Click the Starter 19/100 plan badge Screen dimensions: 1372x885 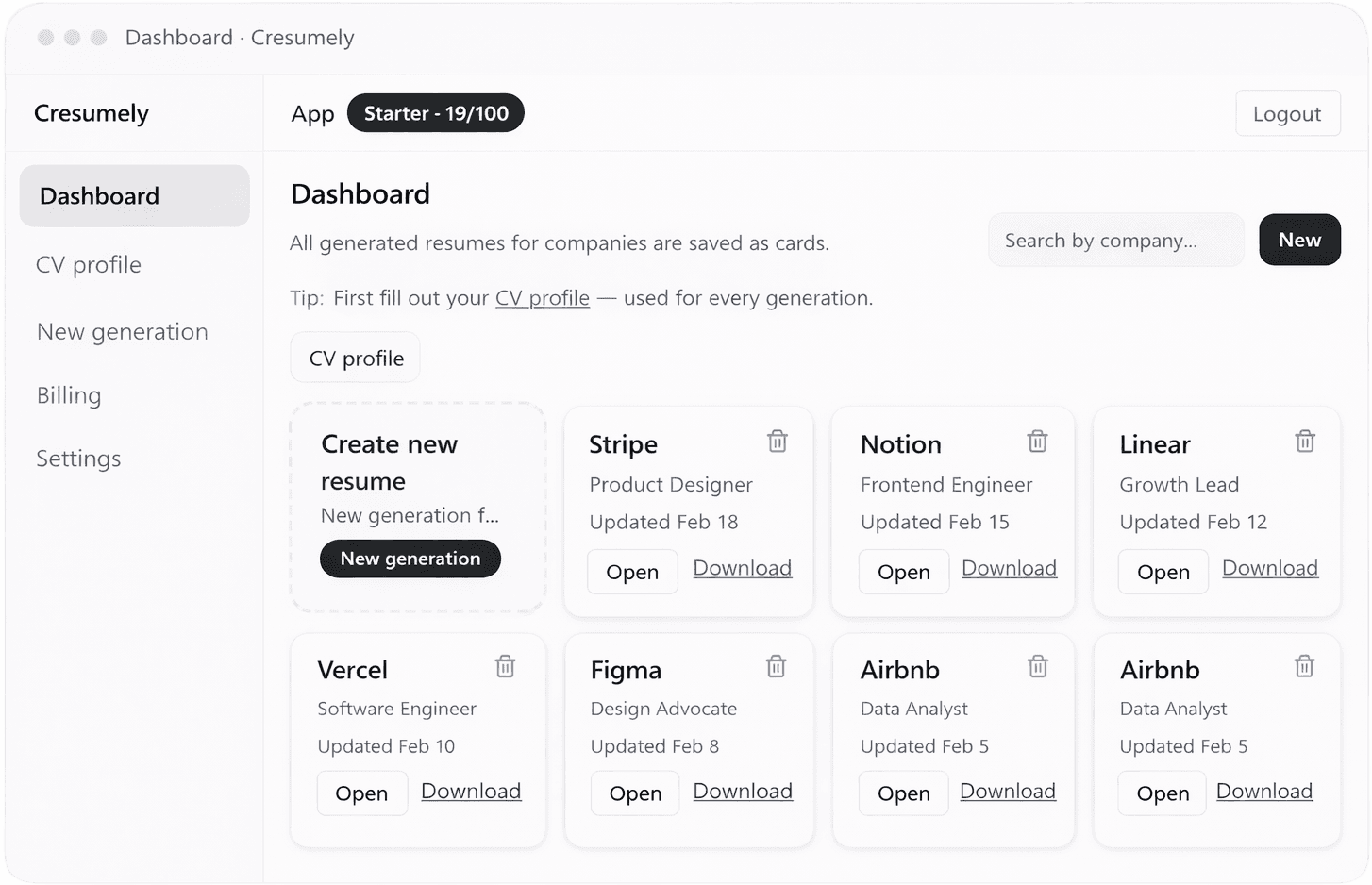point(435,112)
